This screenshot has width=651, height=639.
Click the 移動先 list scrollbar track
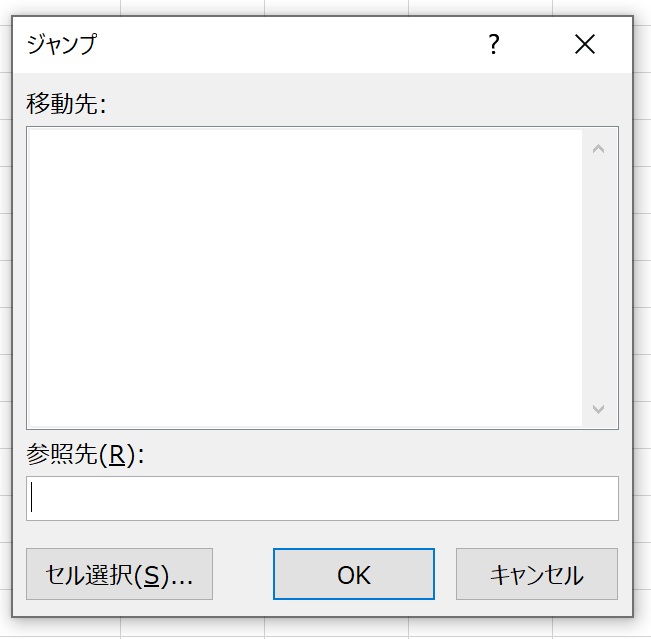(x=598, y=278)
